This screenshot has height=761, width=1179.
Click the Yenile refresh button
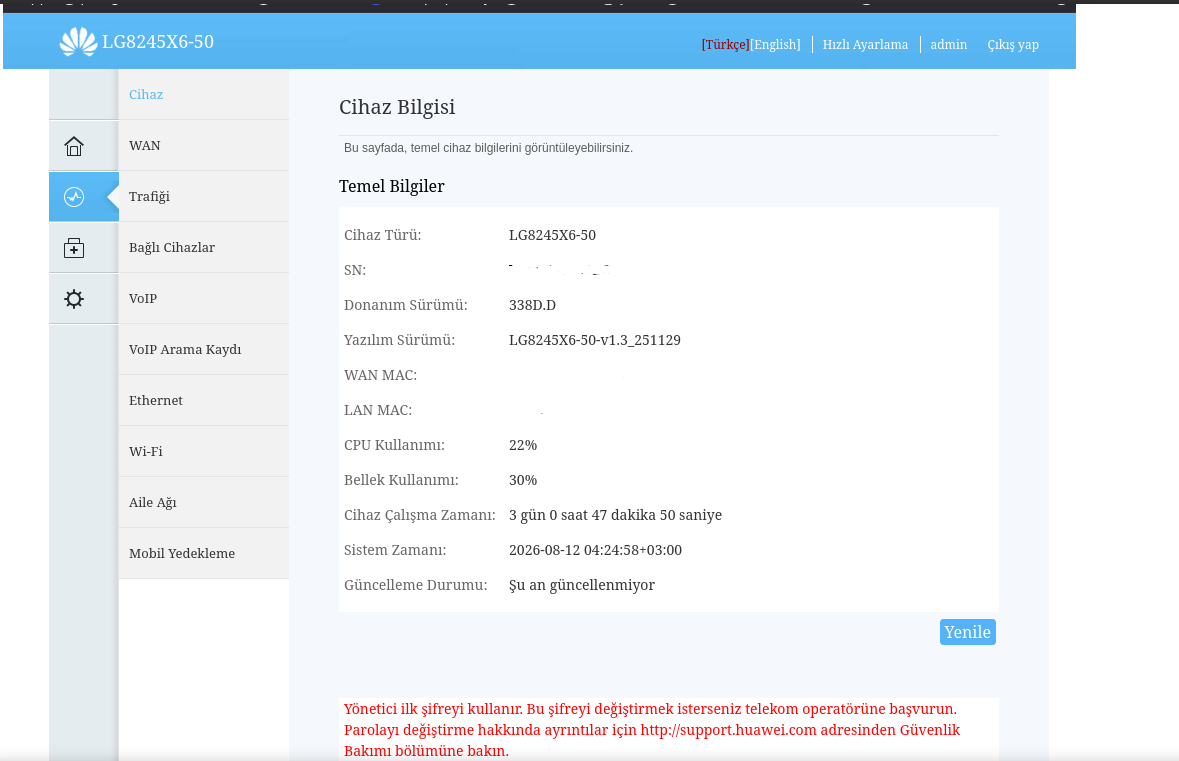point(968,632)
